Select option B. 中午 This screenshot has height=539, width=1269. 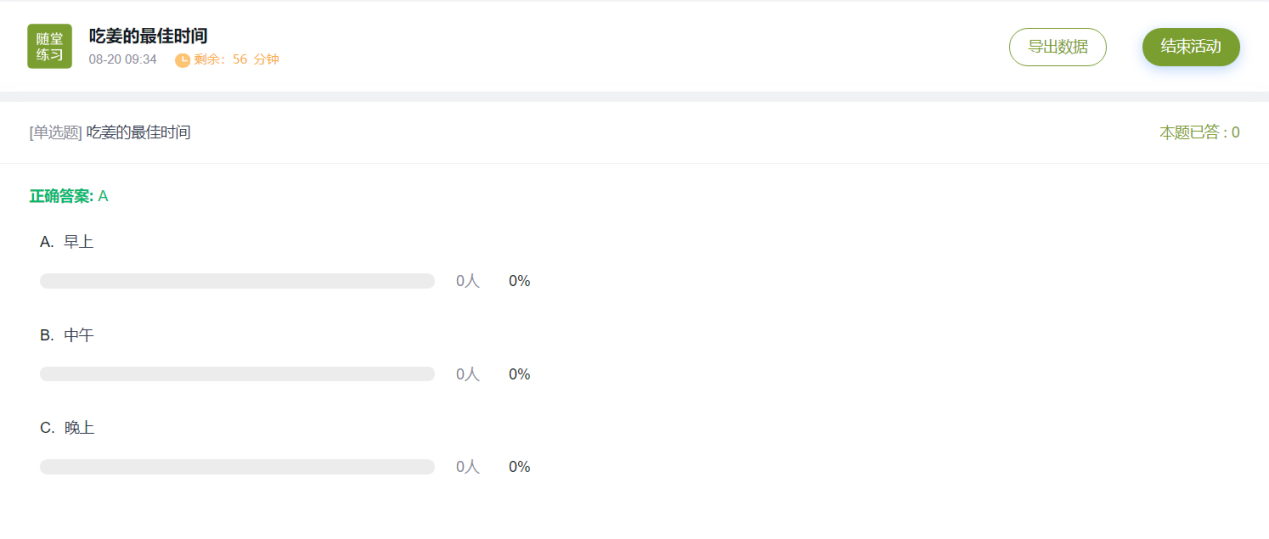(67, 335)
